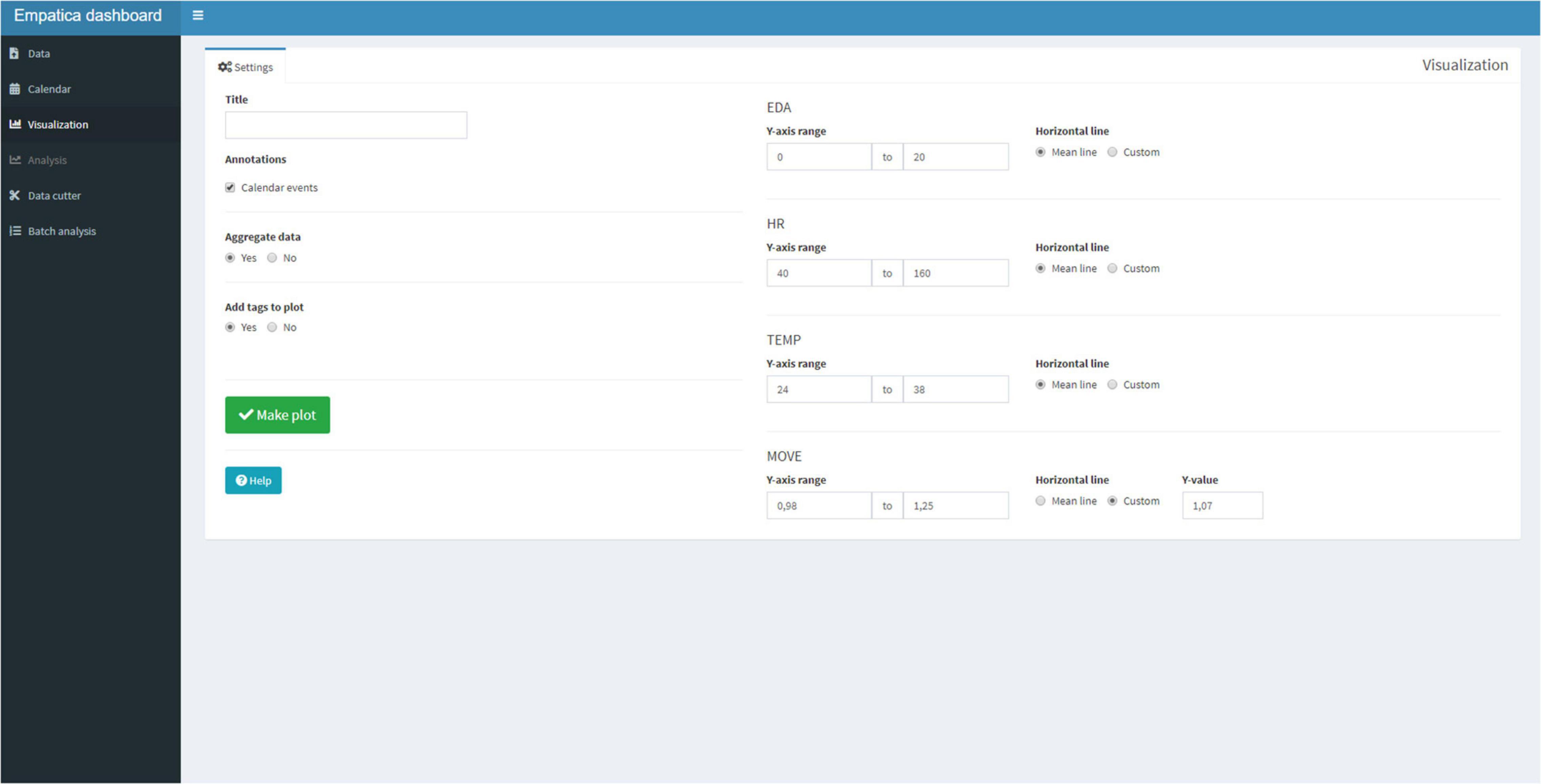
Task: Select Custom horizontal line for TEMP
Action: click(1113, 384)
